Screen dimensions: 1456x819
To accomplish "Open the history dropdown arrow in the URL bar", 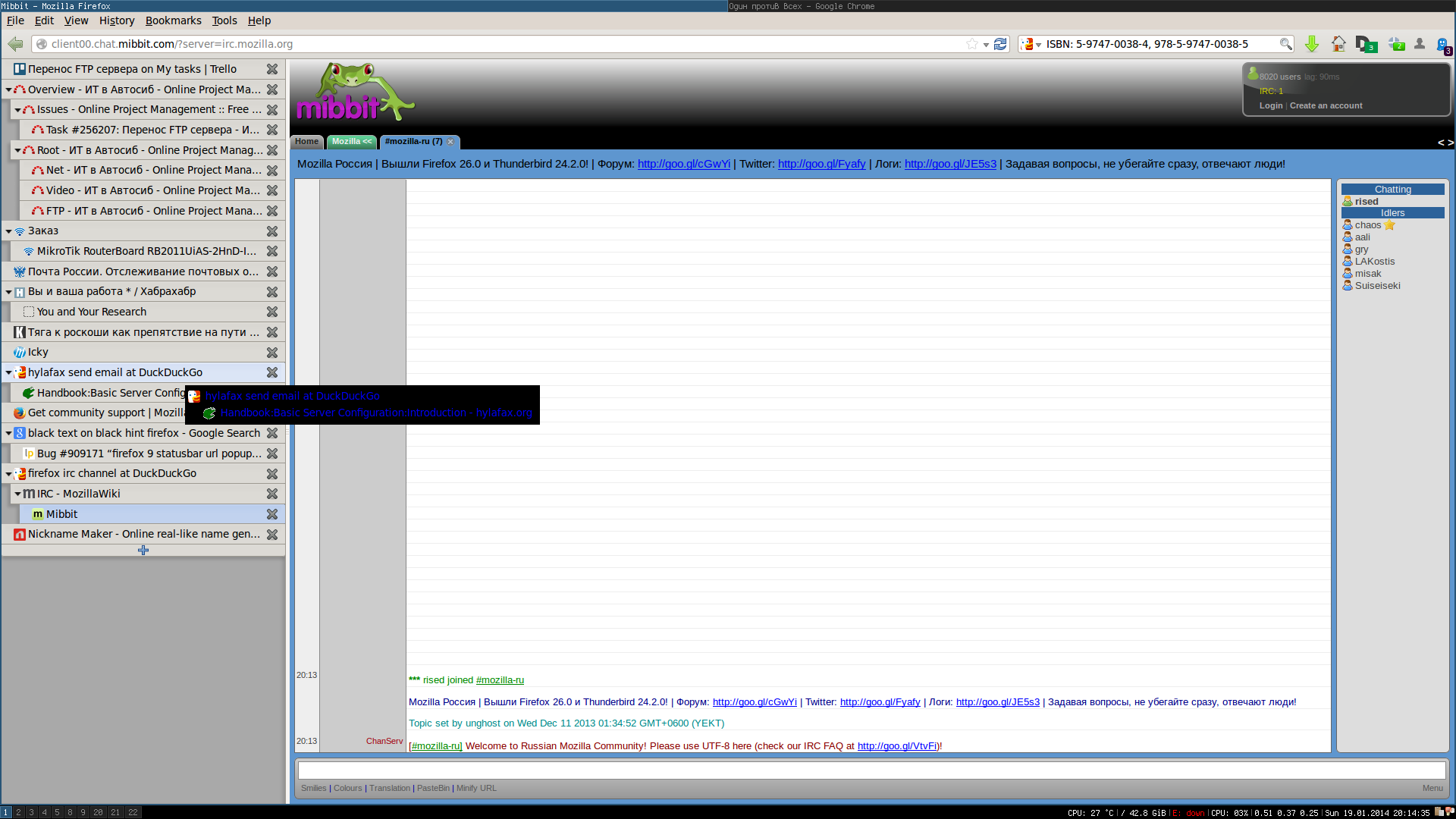I will coord(986,45).
